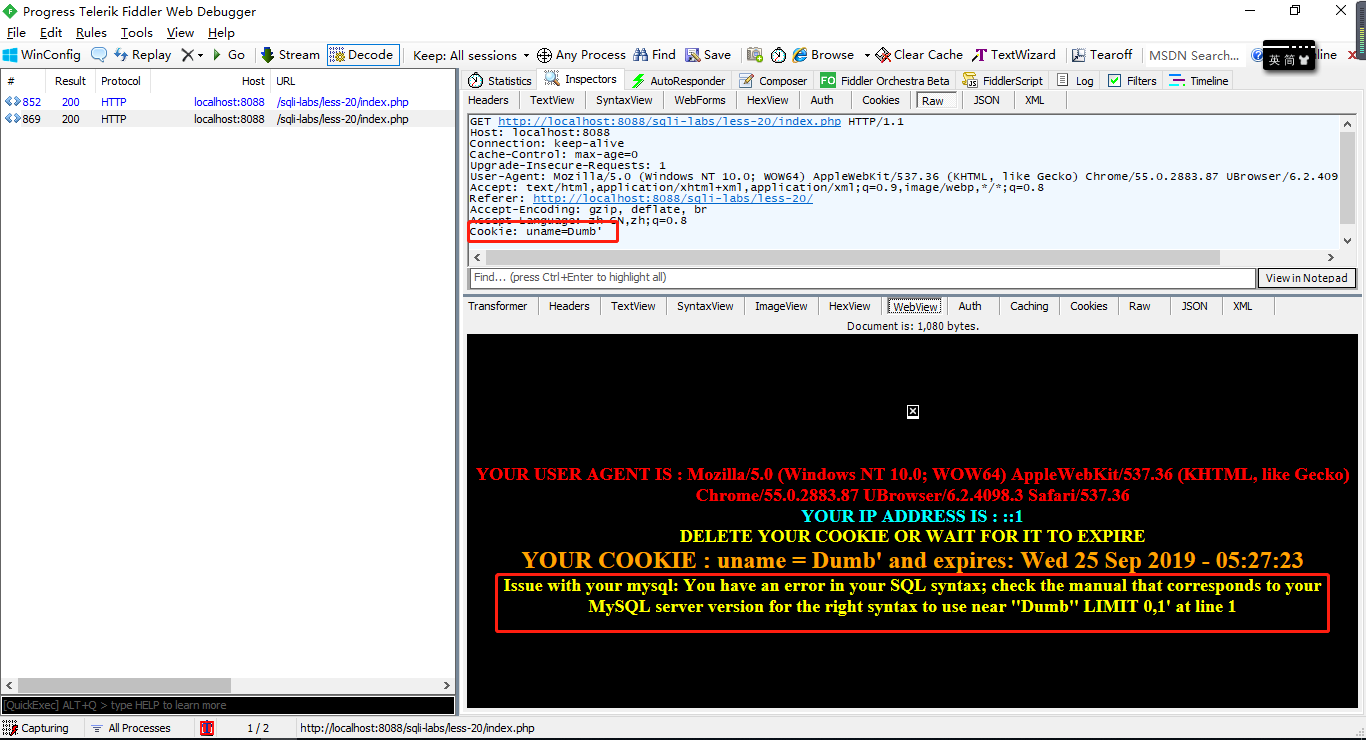Open the Keep: All sessions dropdown
1366x740 pixels.
[x=470, y=55]
